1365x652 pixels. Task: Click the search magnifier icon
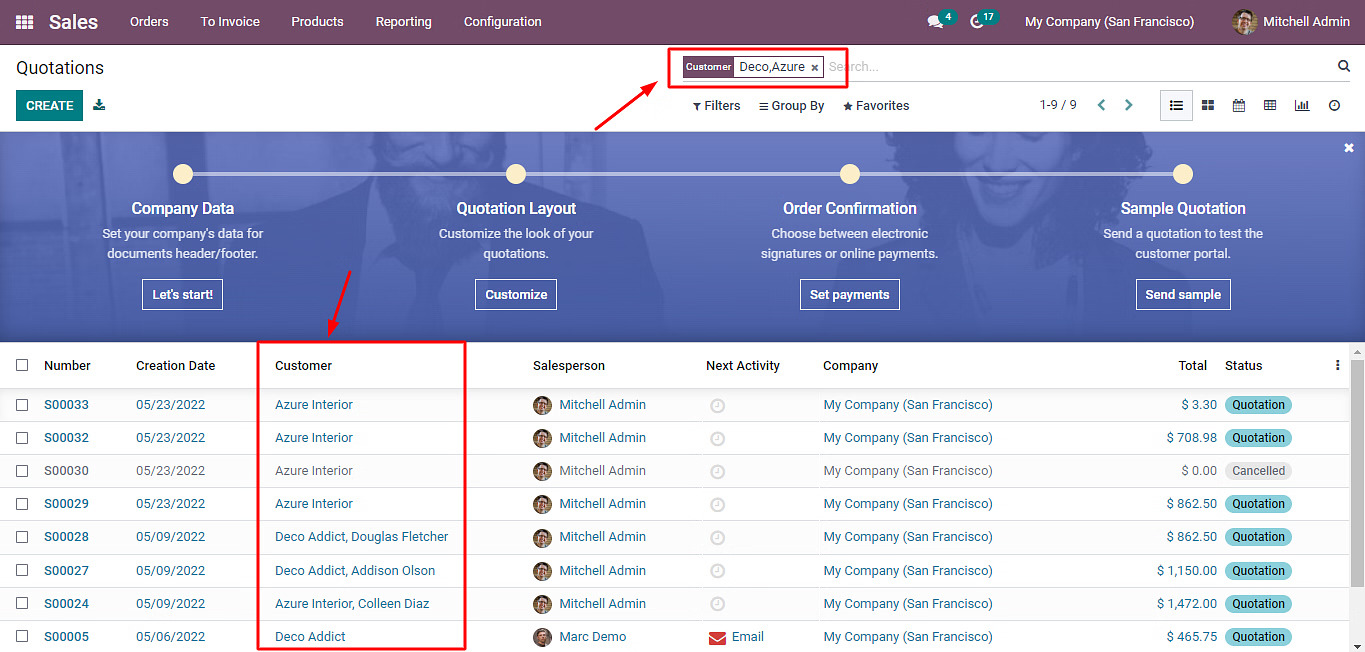click(1344, 66)
